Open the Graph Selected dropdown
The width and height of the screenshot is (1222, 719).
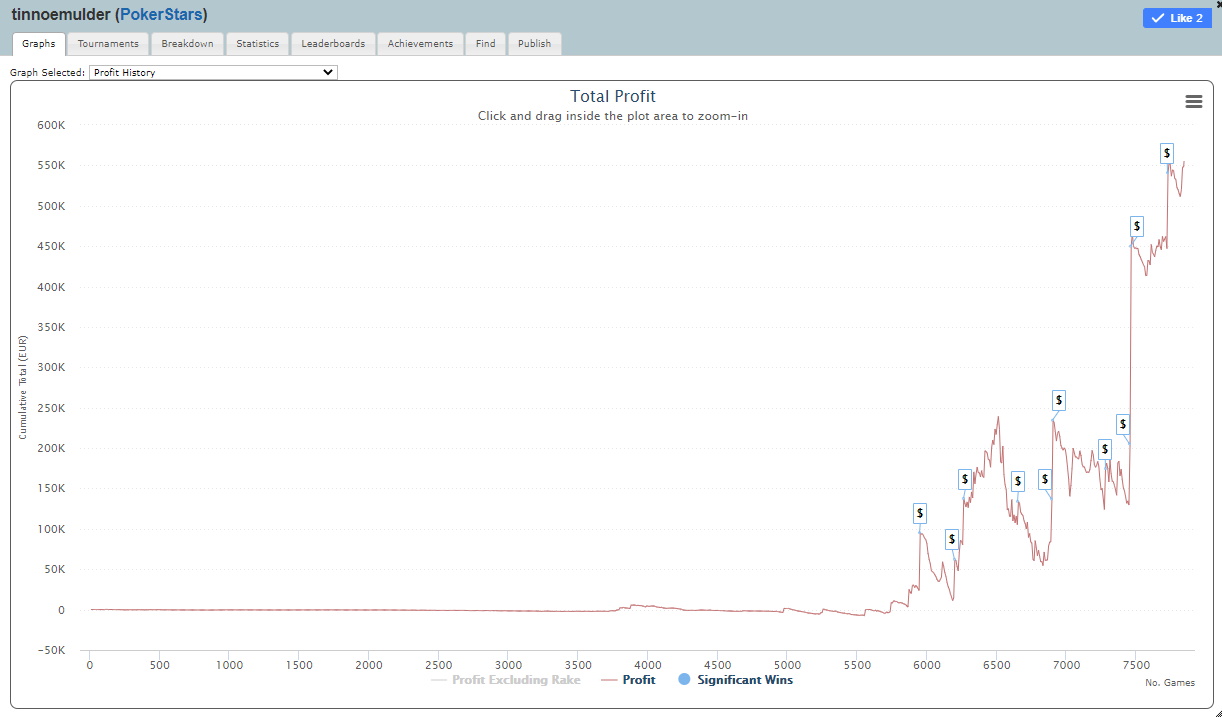point(213,72)
